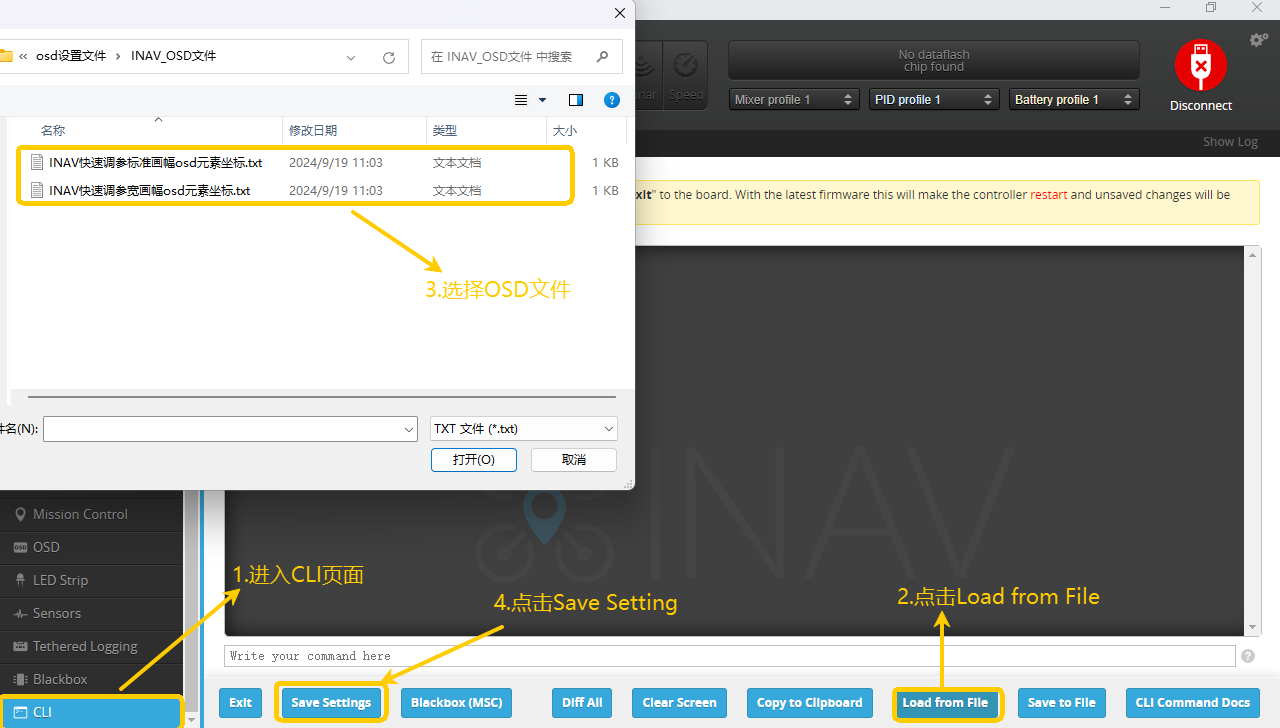Screen dimensions: 1280x728
Task: Click the Load from File button
Action: pyautogui.click(x=945, y=703)
